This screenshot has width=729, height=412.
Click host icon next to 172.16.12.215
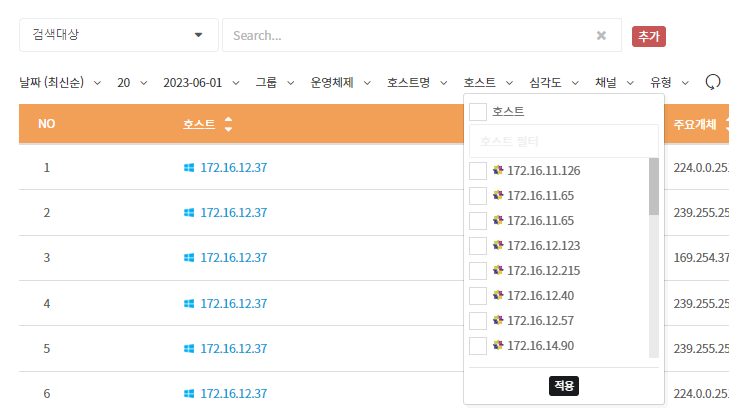point(498,270)
